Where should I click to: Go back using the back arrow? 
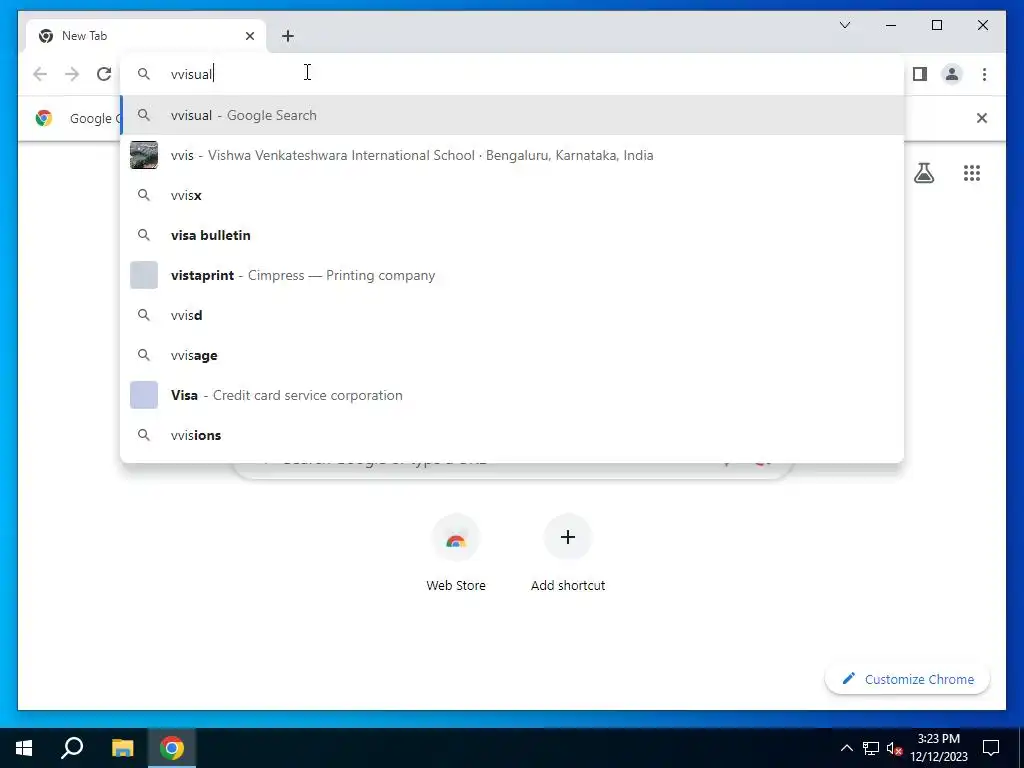pyautogui.click(x=40, y=74)
